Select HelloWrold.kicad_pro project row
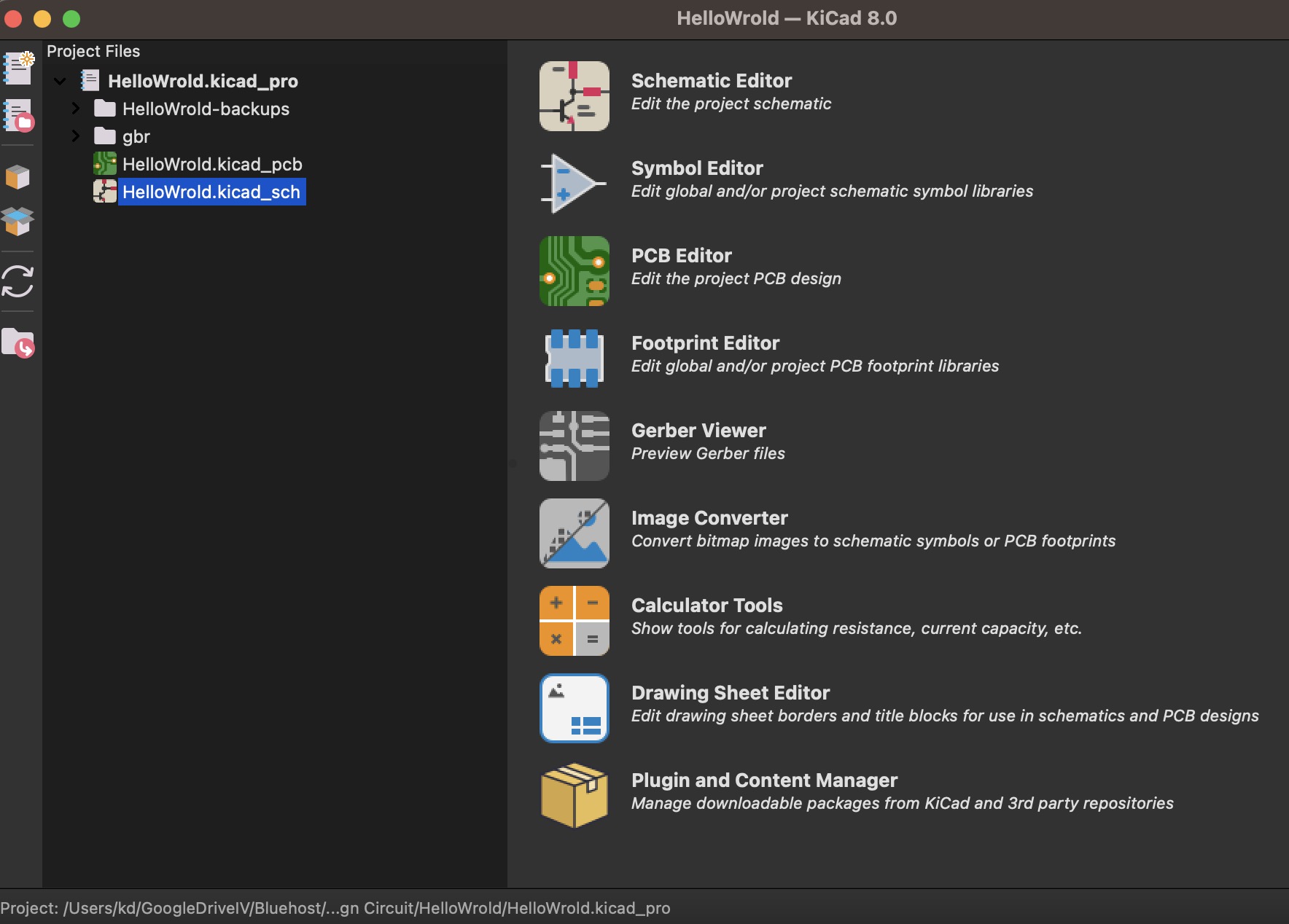Screen dimensions: 1289x924 click(x=203, y=81)
